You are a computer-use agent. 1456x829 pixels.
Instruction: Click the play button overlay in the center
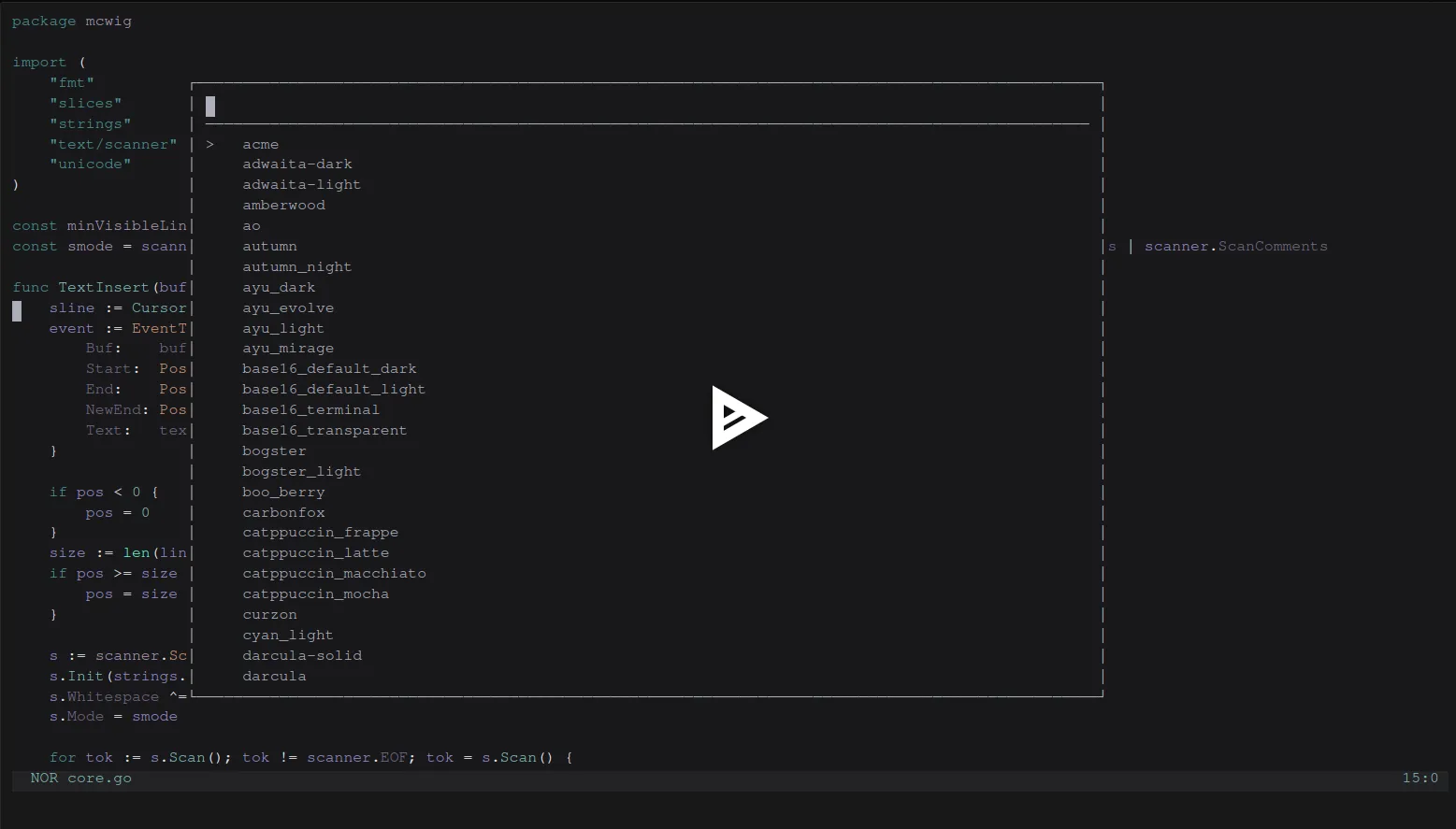coord(740,419)
